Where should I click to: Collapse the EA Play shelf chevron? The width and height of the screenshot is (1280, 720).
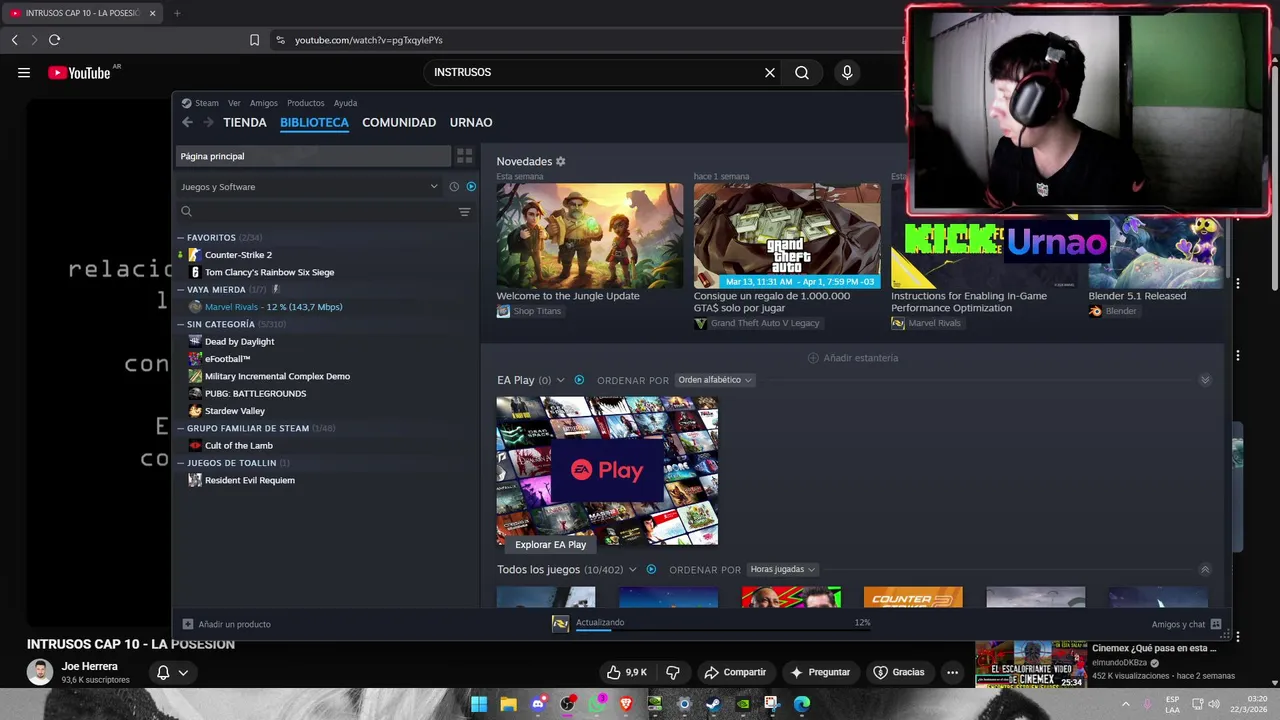coord(1205,380)
